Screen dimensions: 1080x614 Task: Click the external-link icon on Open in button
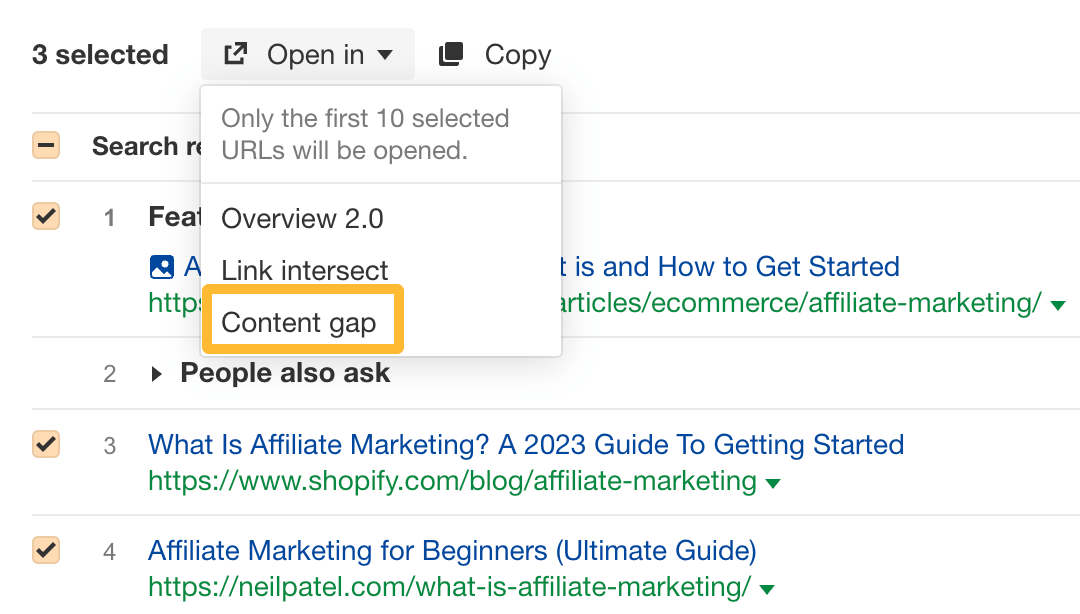[234, 54]
